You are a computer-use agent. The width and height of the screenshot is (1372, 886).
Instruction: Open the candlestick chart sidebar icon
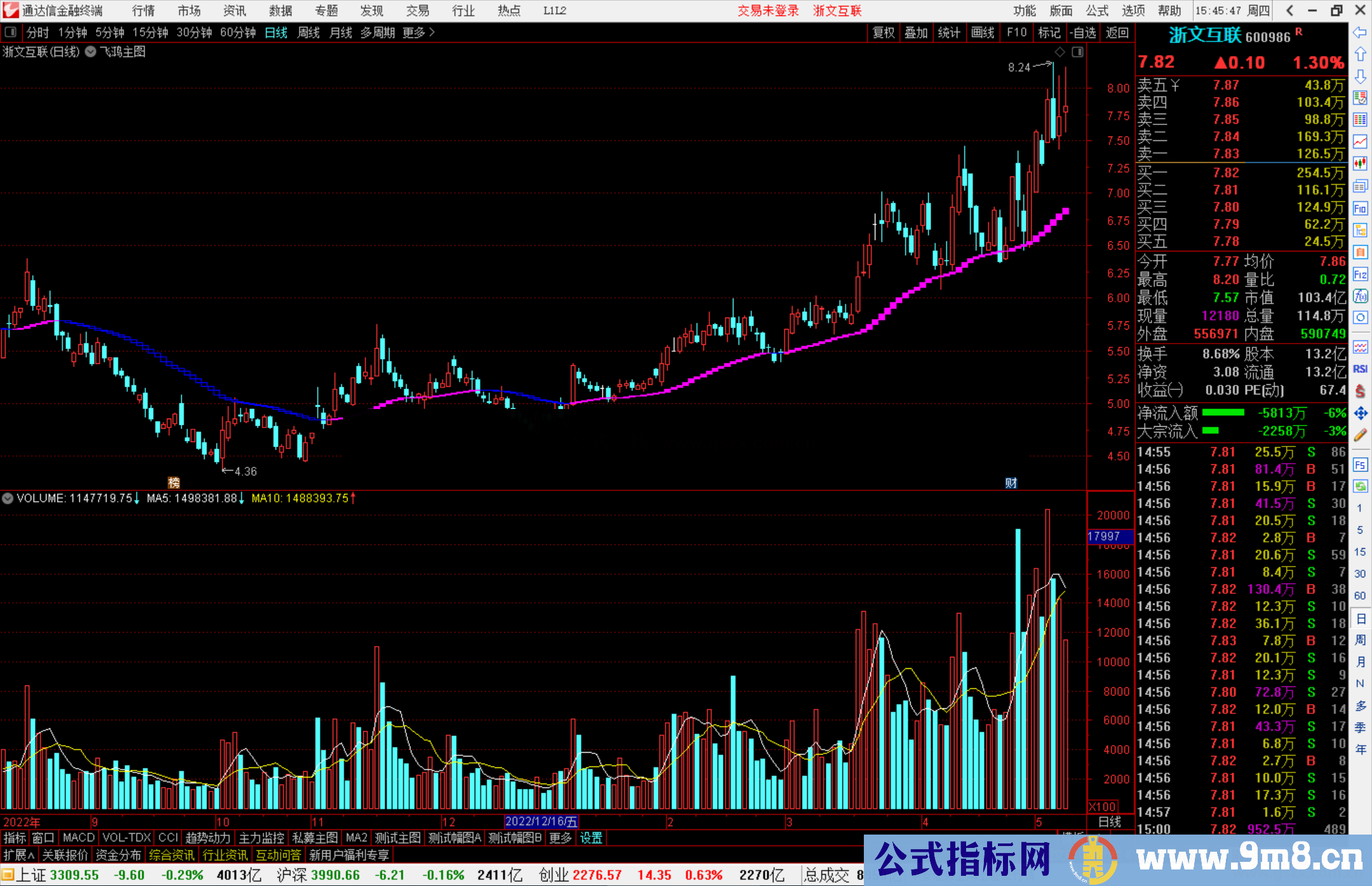[x=1360, y=164]
